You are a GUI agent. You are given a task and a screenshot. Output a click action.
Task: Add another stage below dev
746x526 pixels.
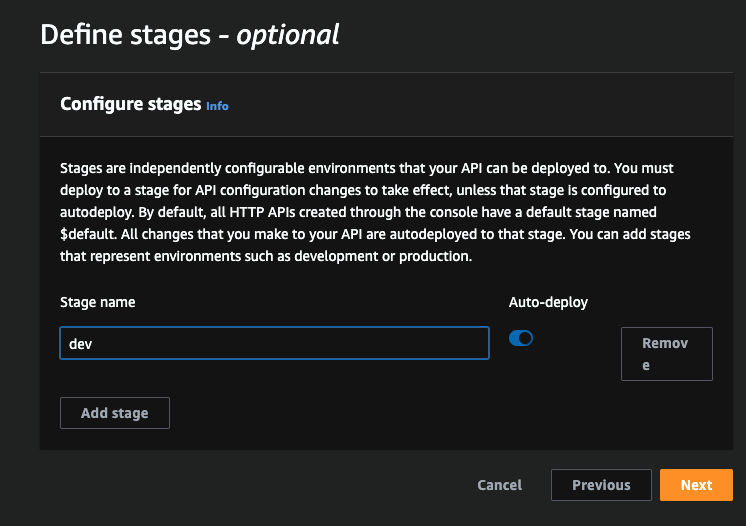pyautogui.click(x=115, y=413)
